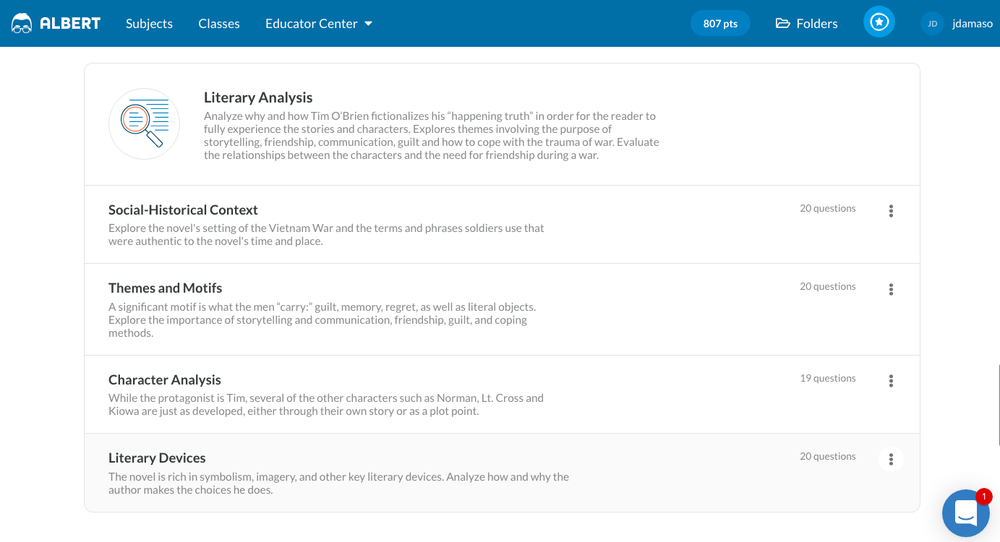Open the Literary Devices topic
Screen dimensions: 1000x542
(157, 458)
